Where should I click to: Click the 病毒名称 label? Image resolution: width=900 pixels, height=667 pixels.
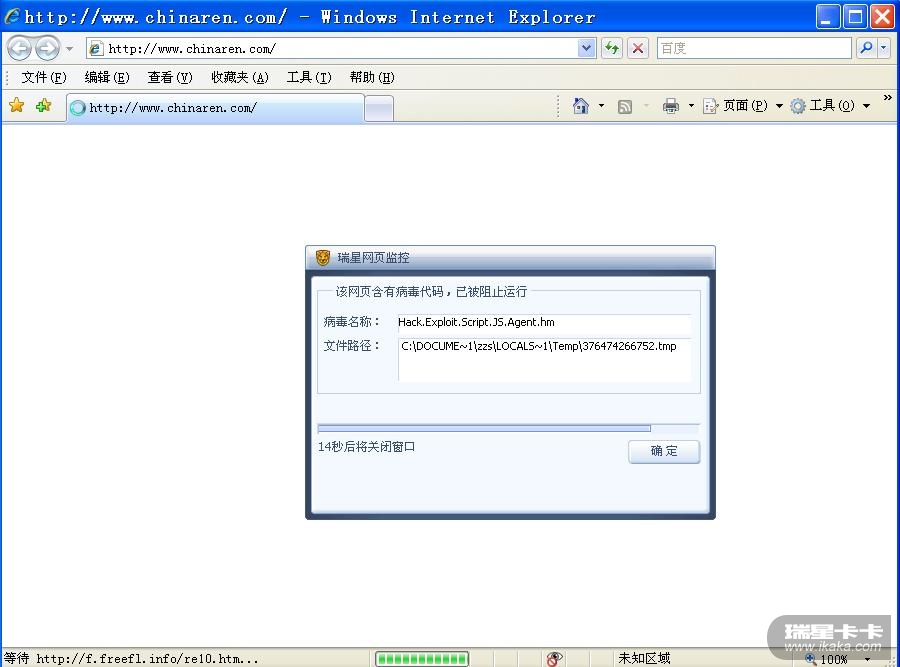(x=351, y=322)
